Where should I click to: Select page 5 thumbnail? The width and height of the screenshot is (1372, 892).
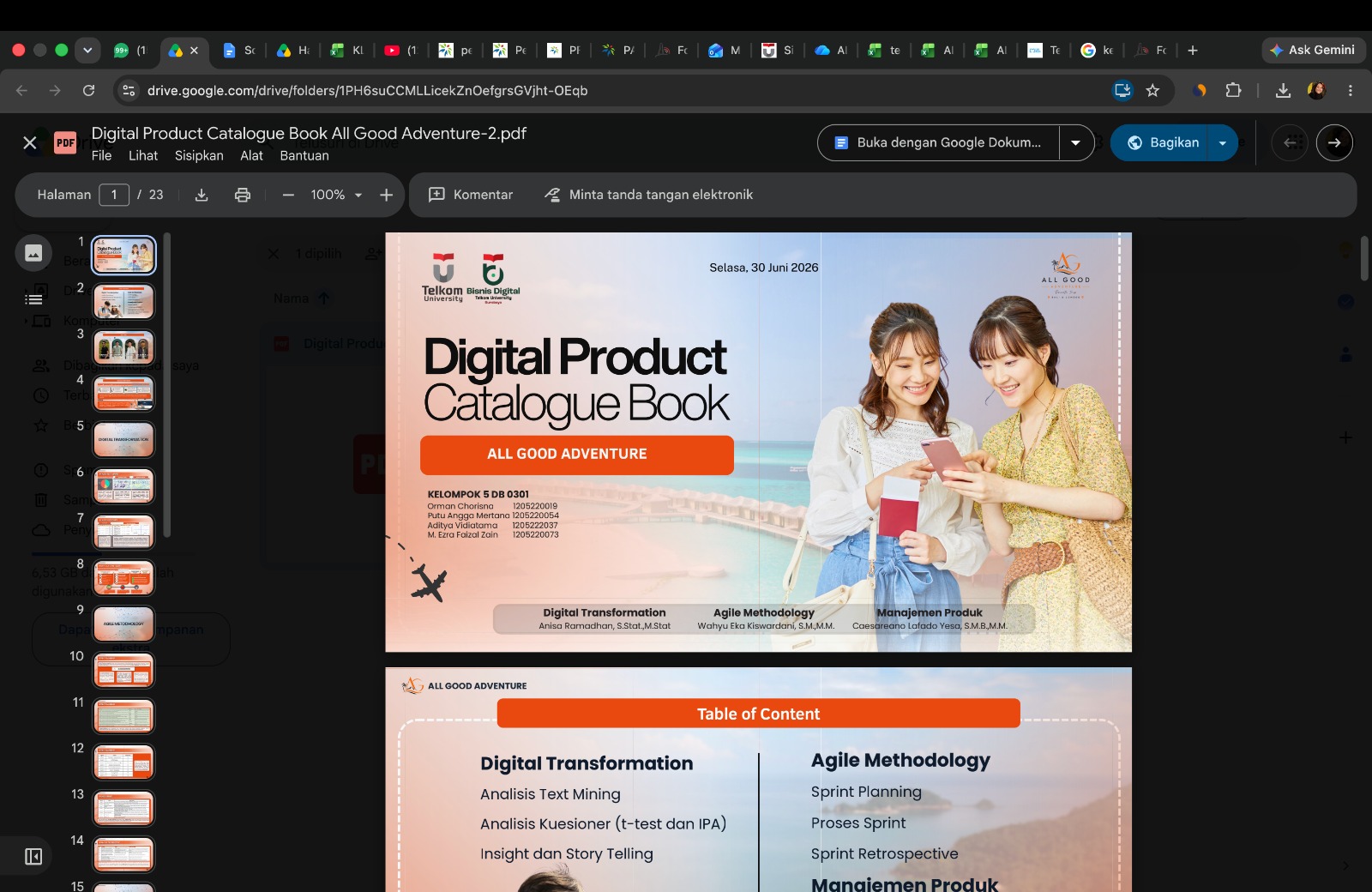[x=123, y=440]
